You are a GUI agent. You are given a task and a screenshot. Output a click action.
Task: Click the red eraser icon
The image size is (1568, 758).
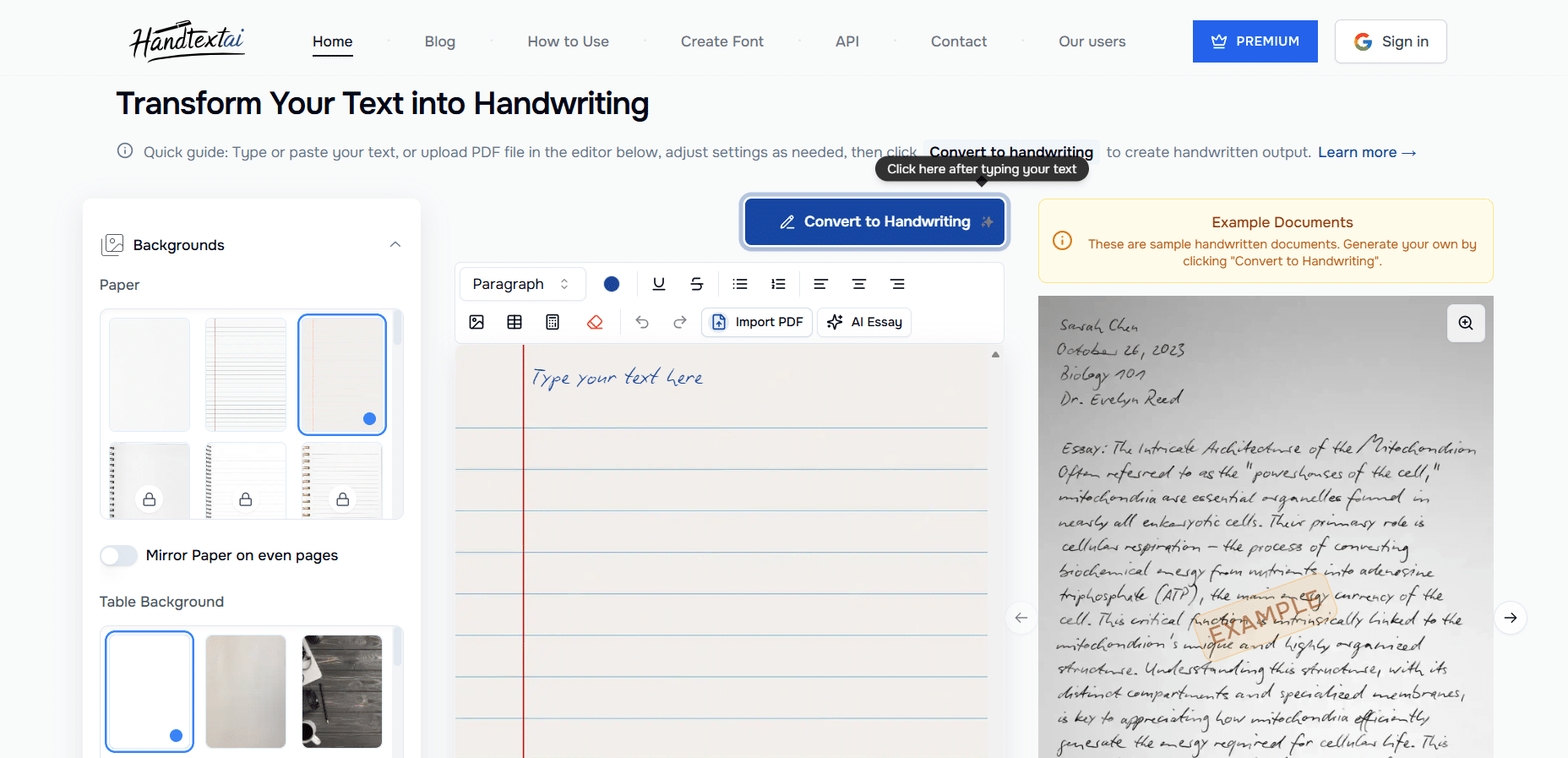[x=595, y=322]
